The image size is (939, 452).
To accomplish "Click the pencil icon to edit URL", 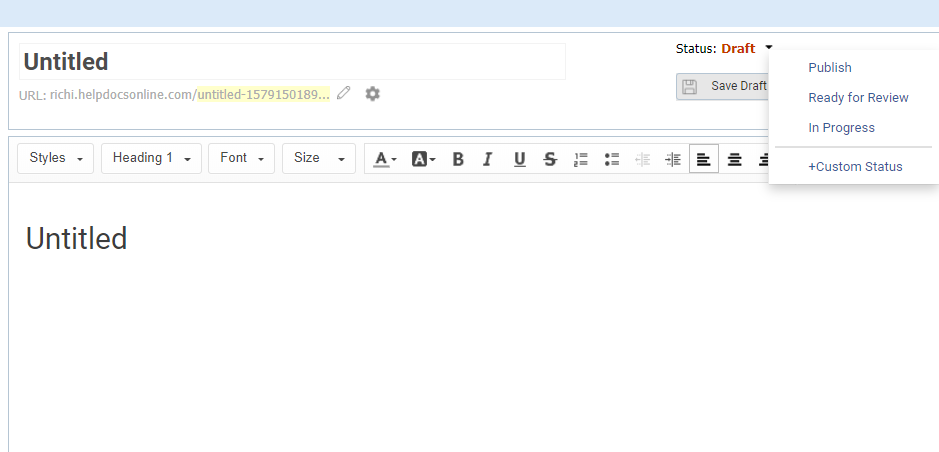I will (x=344, y=93).
